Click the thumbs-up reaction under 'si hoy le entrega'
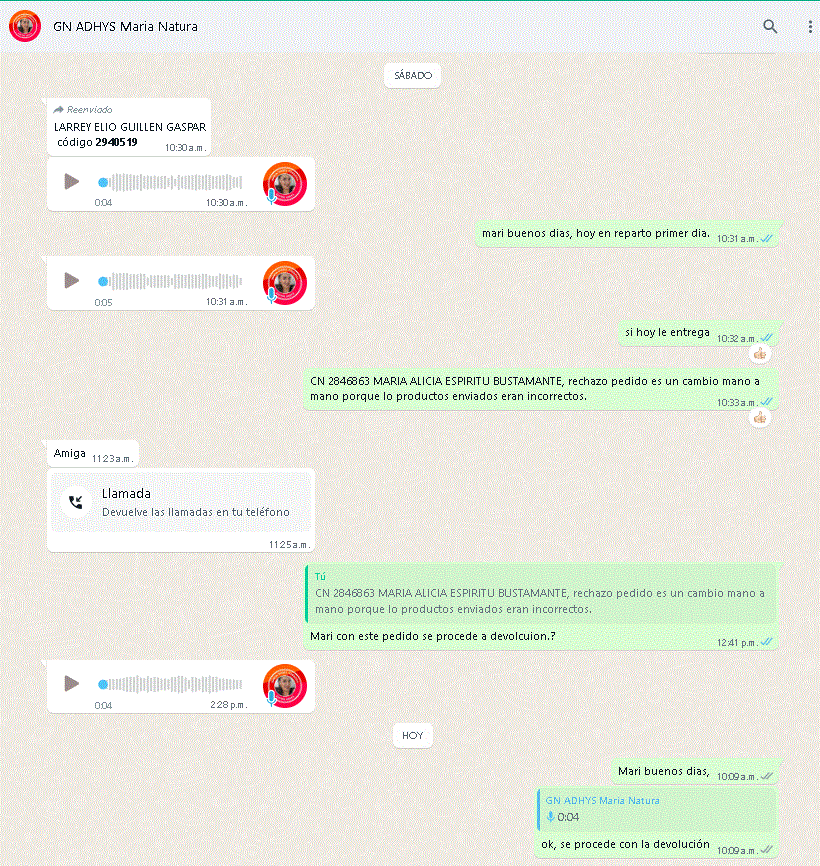Image resolution: width=820 pixels, height=866 pixels. click(760, 353)
